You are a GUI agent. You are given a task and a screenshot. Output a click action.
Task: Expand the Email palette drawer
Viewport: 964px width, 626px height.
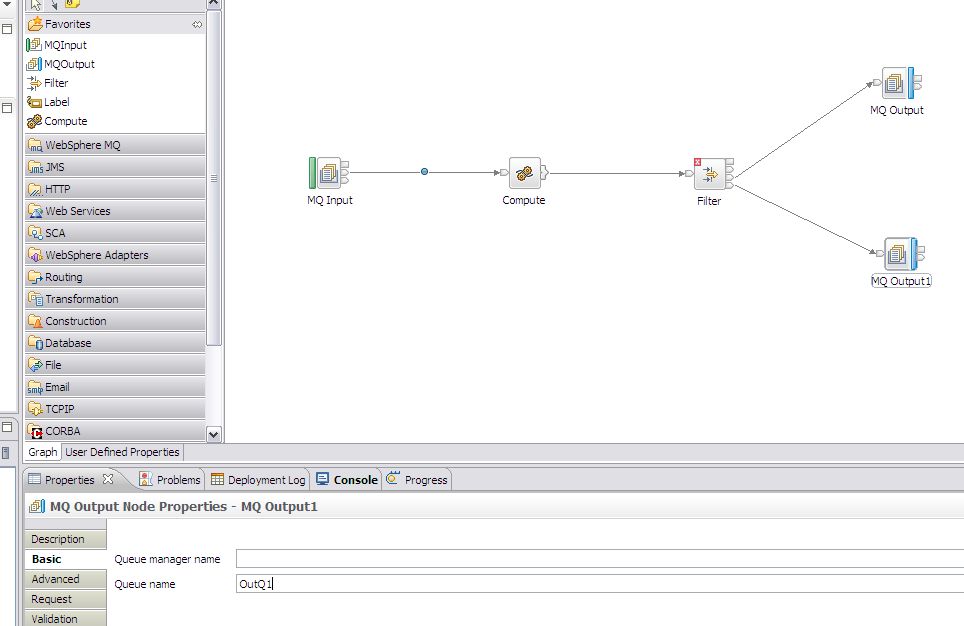pos(115,387)
